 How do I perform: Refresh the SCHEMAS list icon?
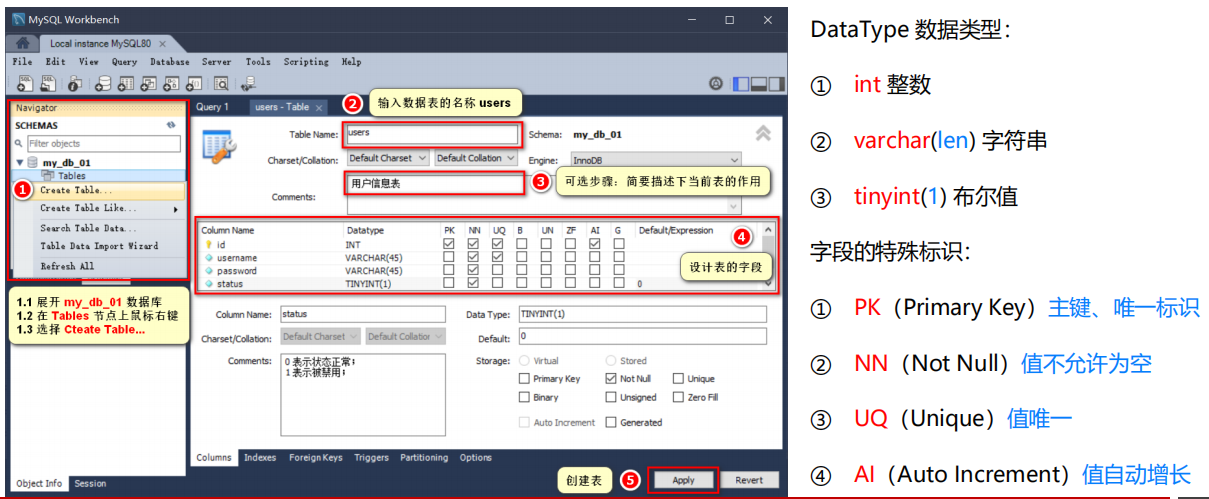point(171,126)
